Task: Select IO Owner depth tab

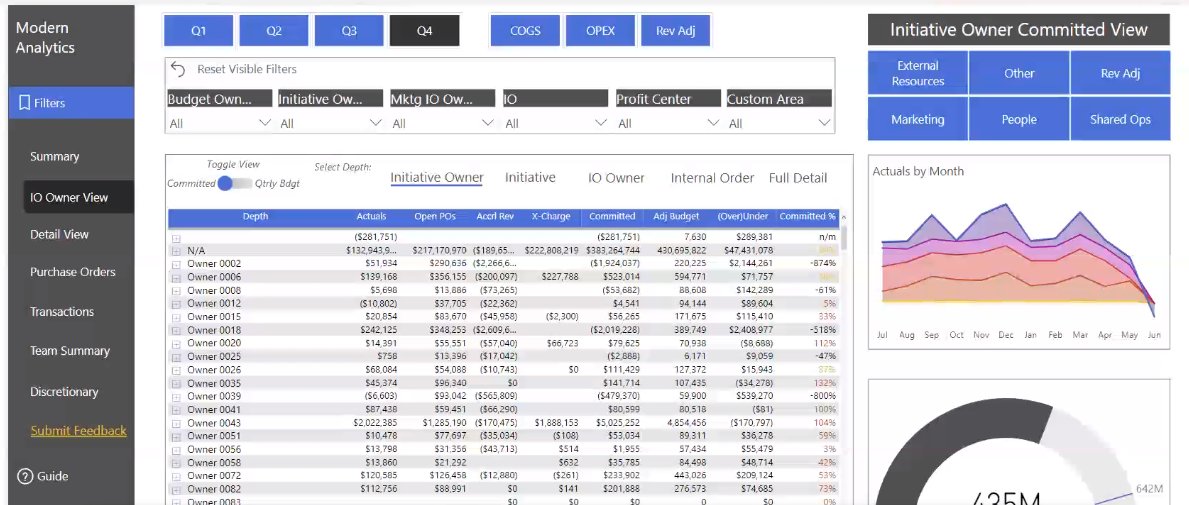Action: pyautogui.click(x=616, y=178)
